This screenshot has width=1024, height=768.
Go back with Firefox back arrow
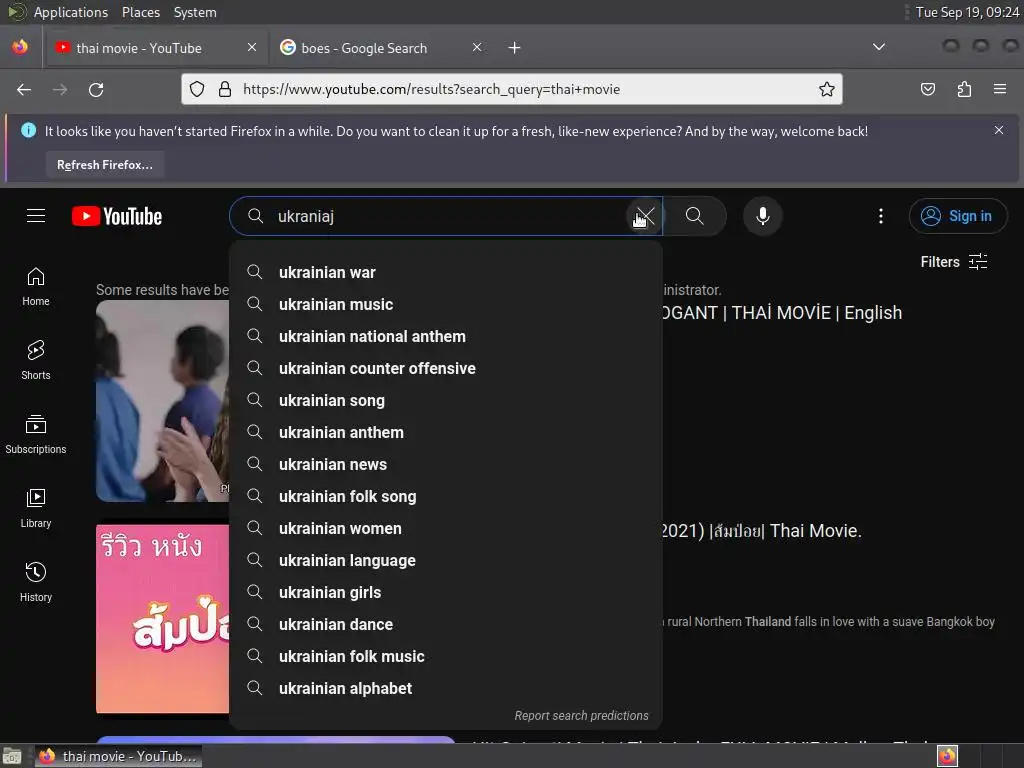click(24, 89)
